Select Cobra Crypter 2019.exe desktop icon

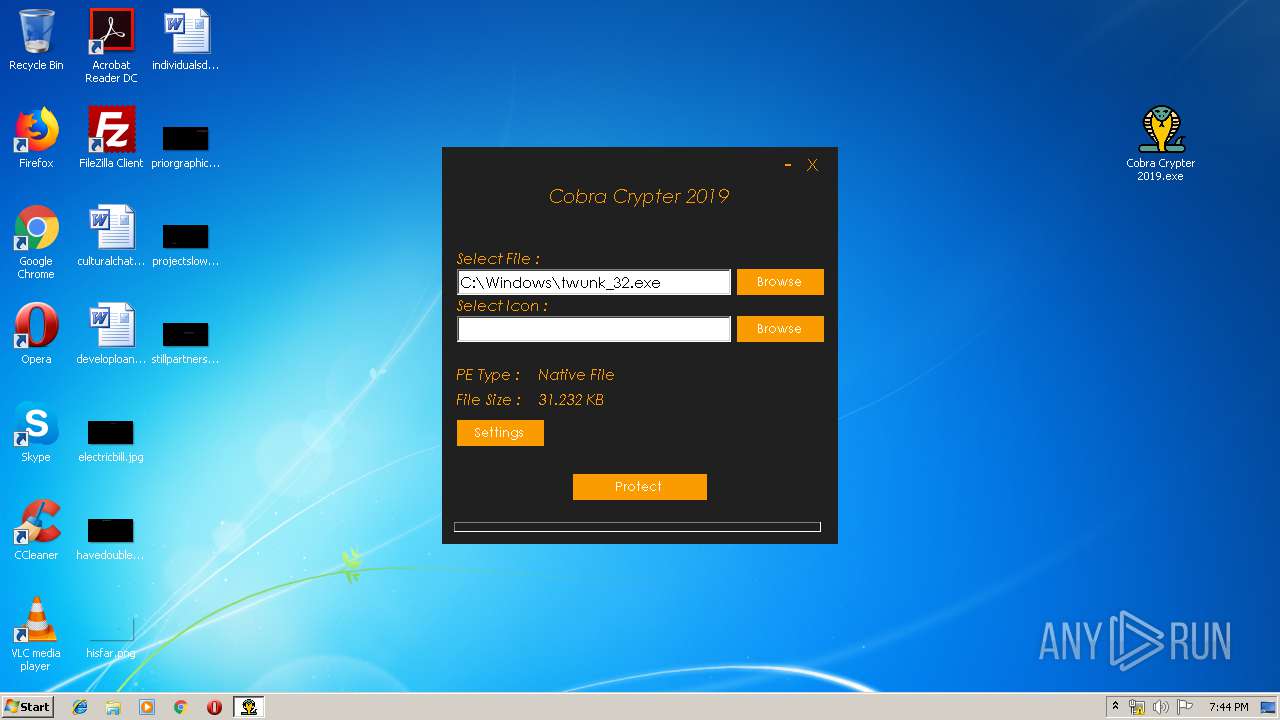click(1161, 144)
